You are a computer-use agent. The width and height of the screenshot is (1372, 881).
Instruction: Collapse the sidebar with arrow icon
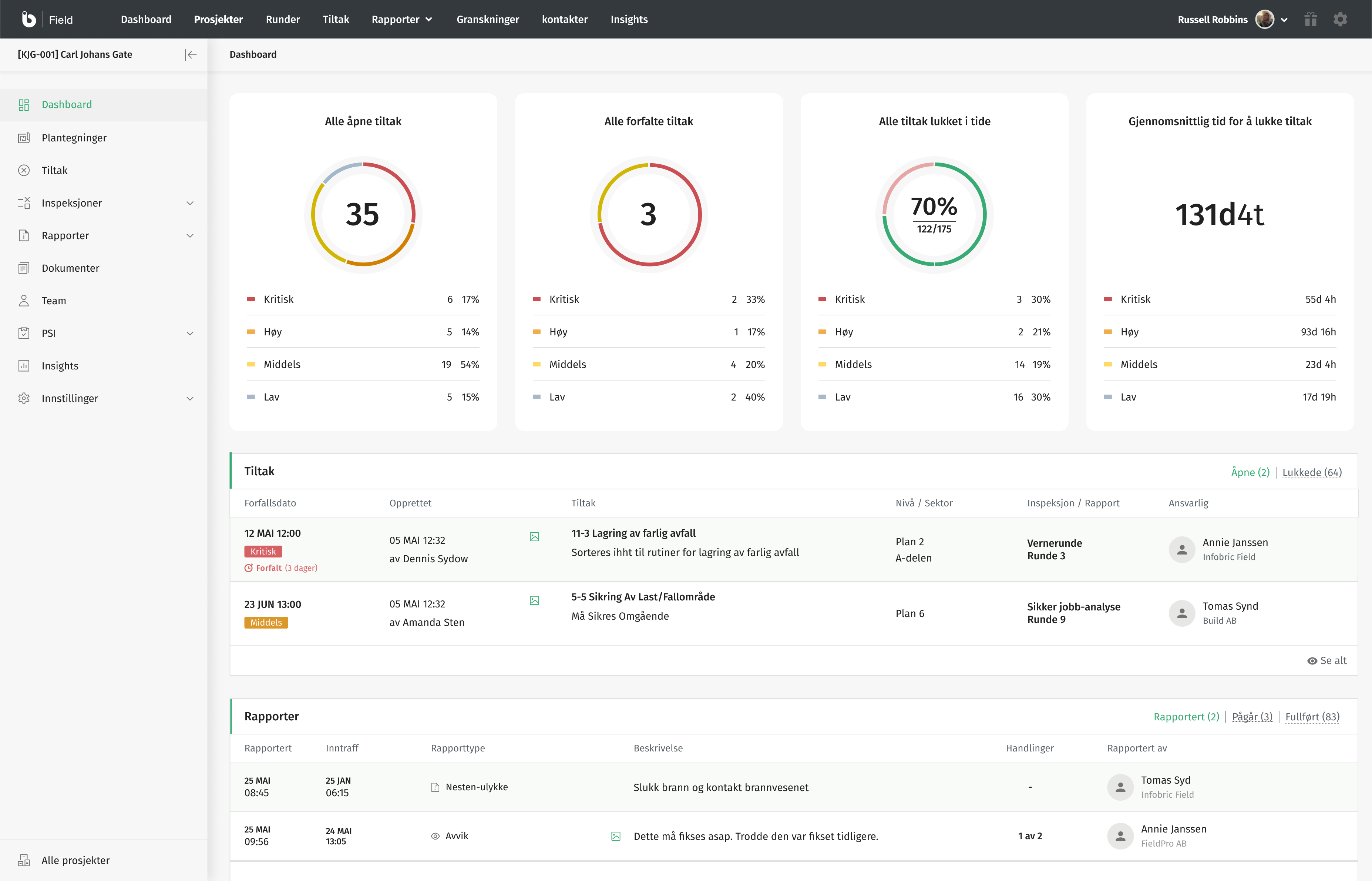(191, 55)
